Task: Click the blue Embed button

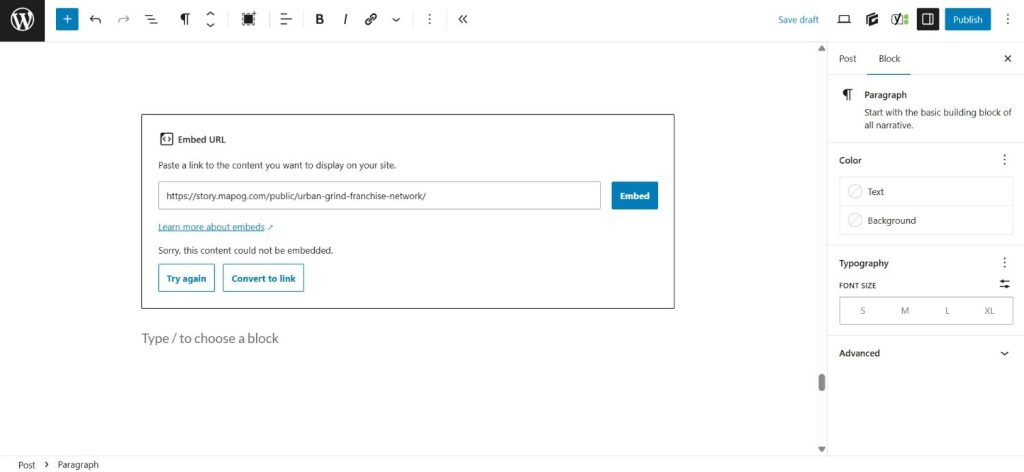Action: click(634, 196)
